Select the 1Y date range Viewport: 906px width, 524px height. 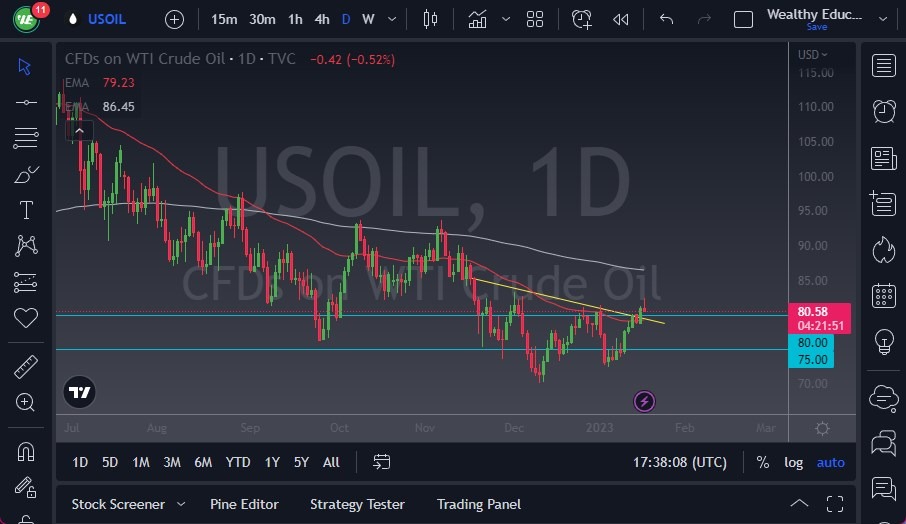click(271, 462)
